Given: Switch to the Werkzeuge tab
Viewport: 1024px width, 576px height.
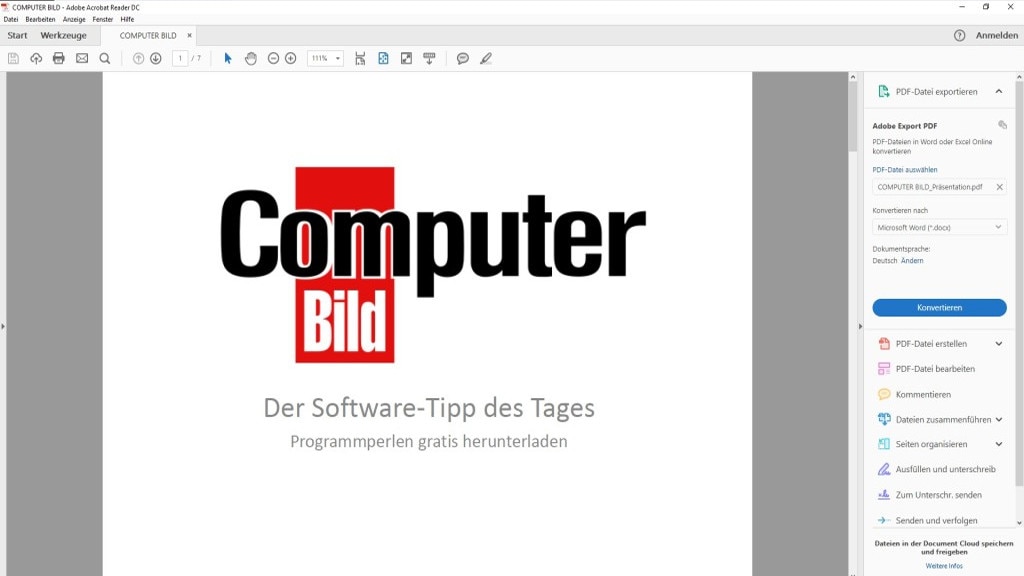Looking at the screenshot, I should [63, 35].
